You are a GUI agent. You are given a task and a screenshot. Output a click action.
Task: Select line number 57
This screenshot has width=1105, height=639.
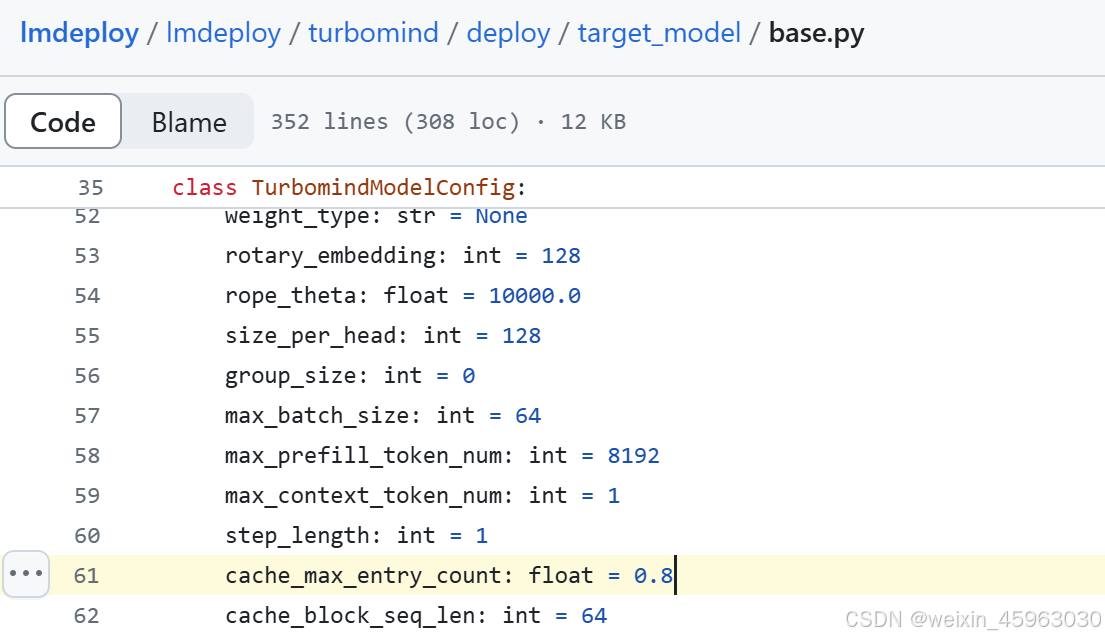(87, 416)
